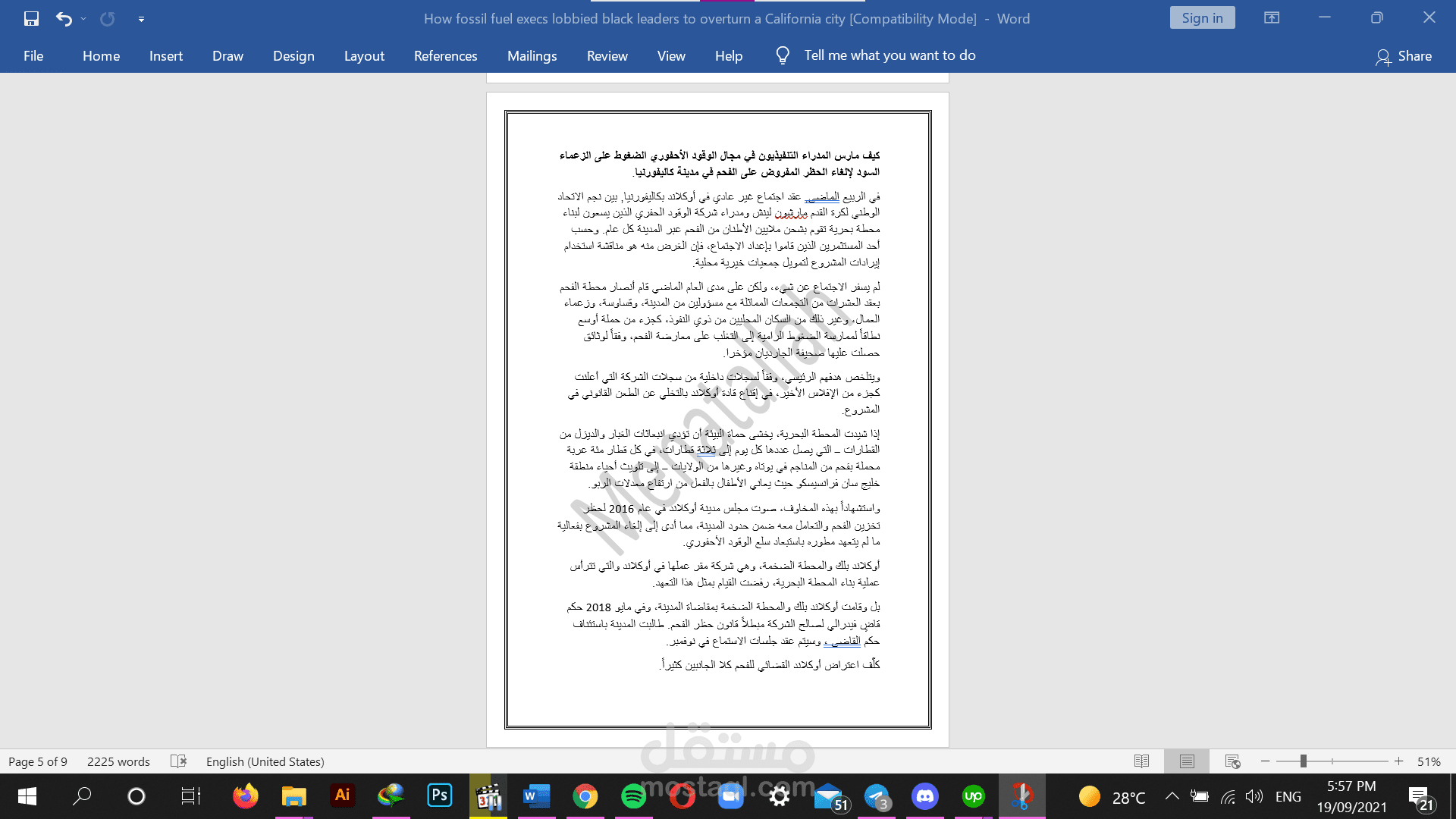Click the Sign in button
This screenshot has width=1456, height=819.
point(1202,18)
